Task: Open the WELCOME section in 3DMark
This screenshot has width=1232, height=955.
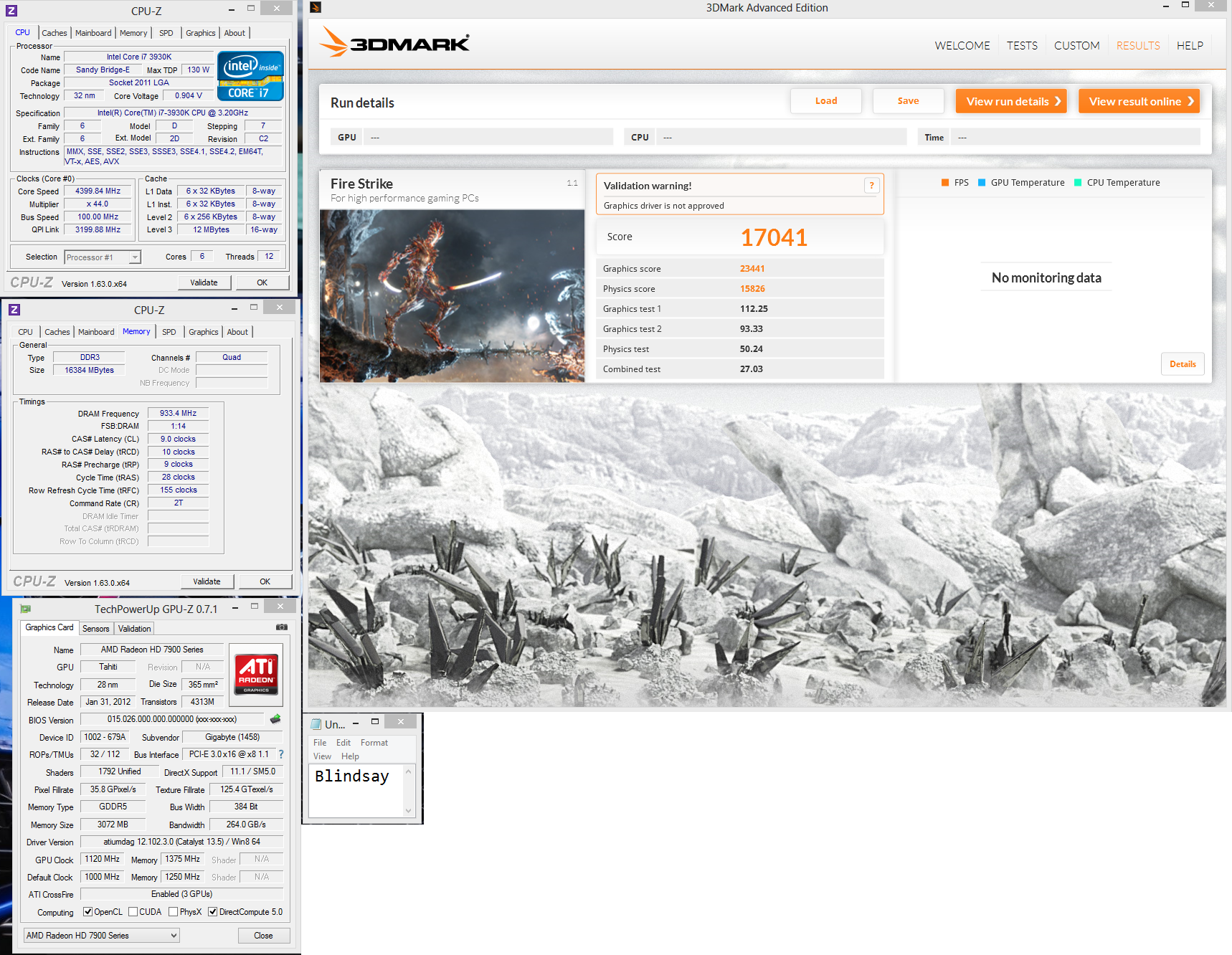Action: point(962,46)
